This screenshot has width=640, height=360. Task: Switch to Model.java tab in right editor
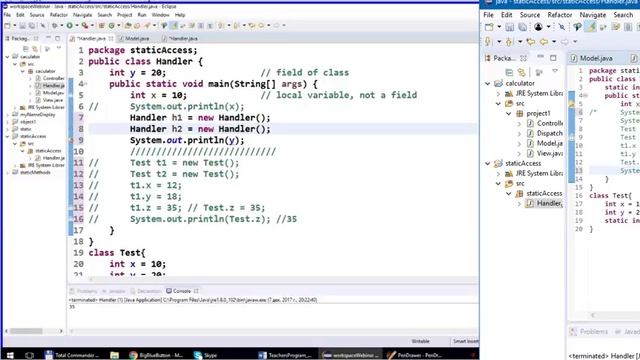(596, 58)
